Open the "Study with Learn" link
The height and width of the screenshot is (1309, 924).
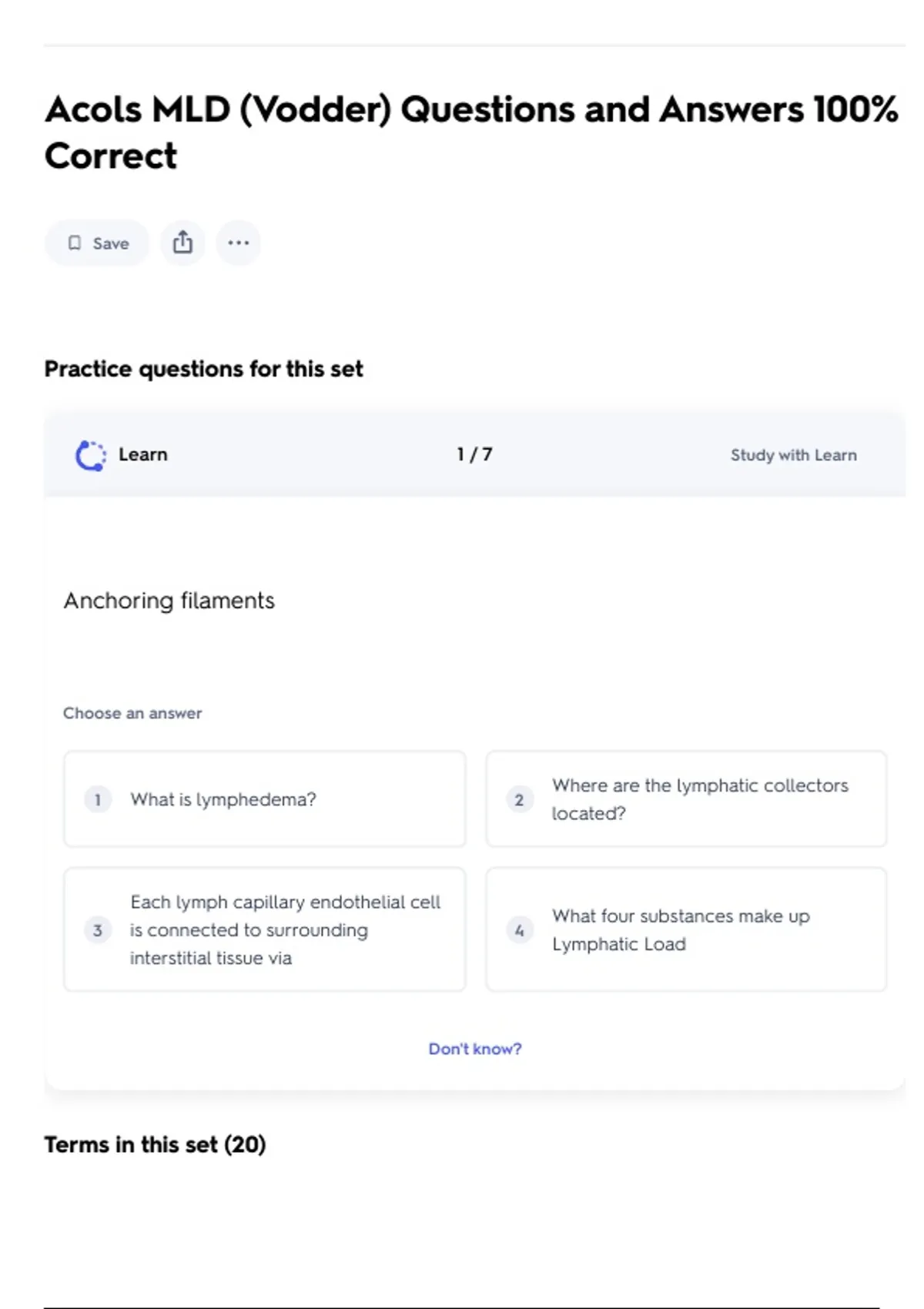(793, 455)
